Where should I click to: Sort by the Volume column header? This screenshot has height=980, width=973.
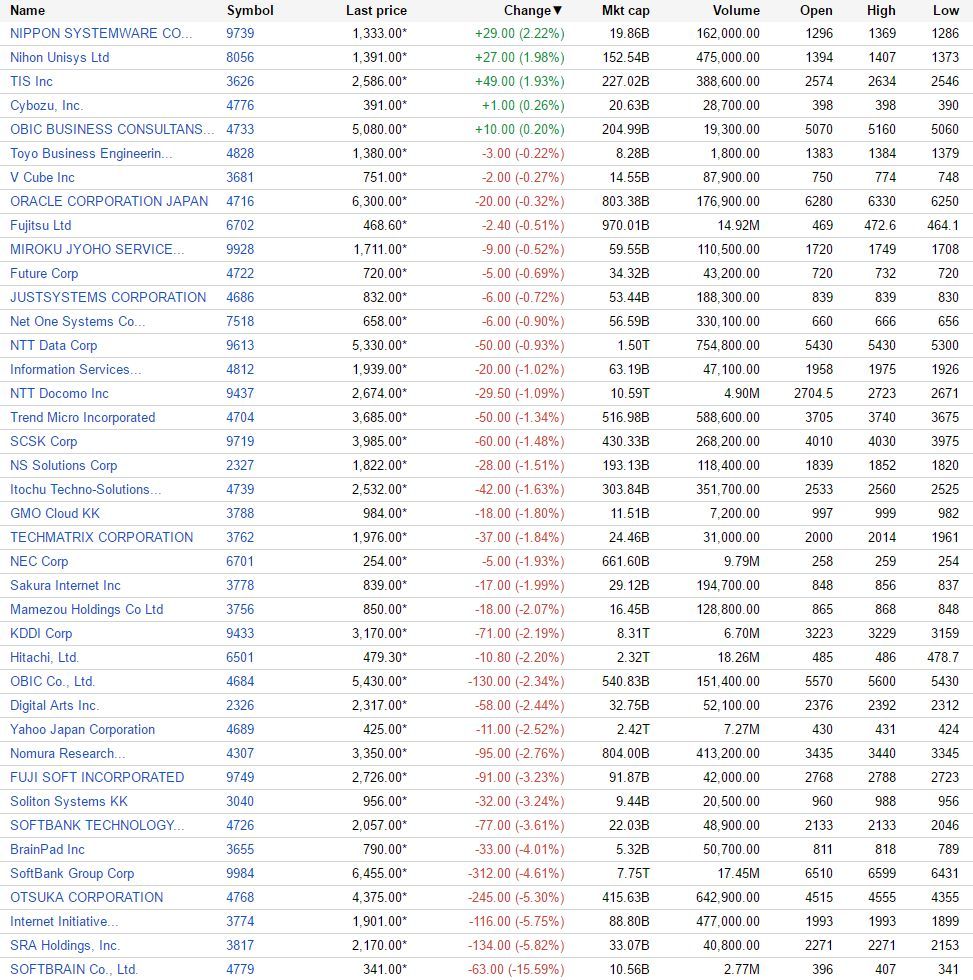(736, 11)
